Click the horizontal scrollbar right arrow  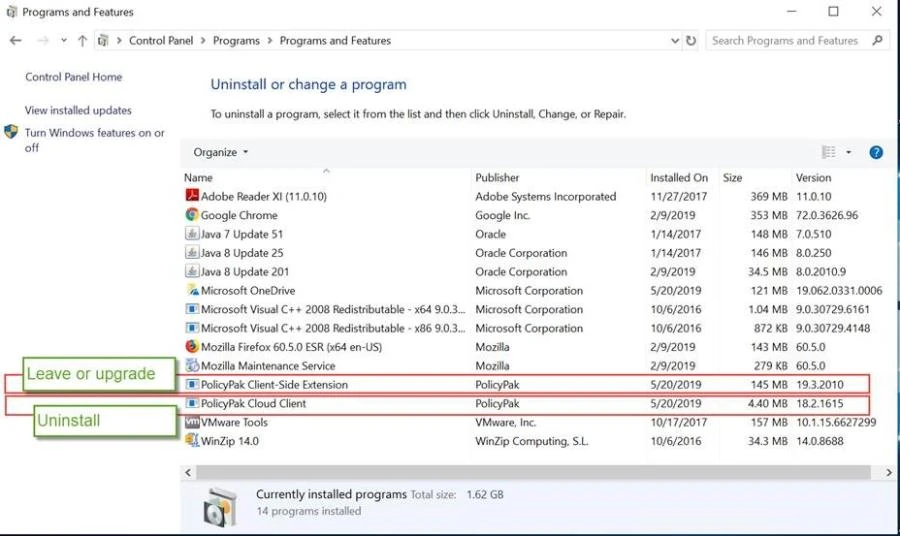(x=889, y=471)
